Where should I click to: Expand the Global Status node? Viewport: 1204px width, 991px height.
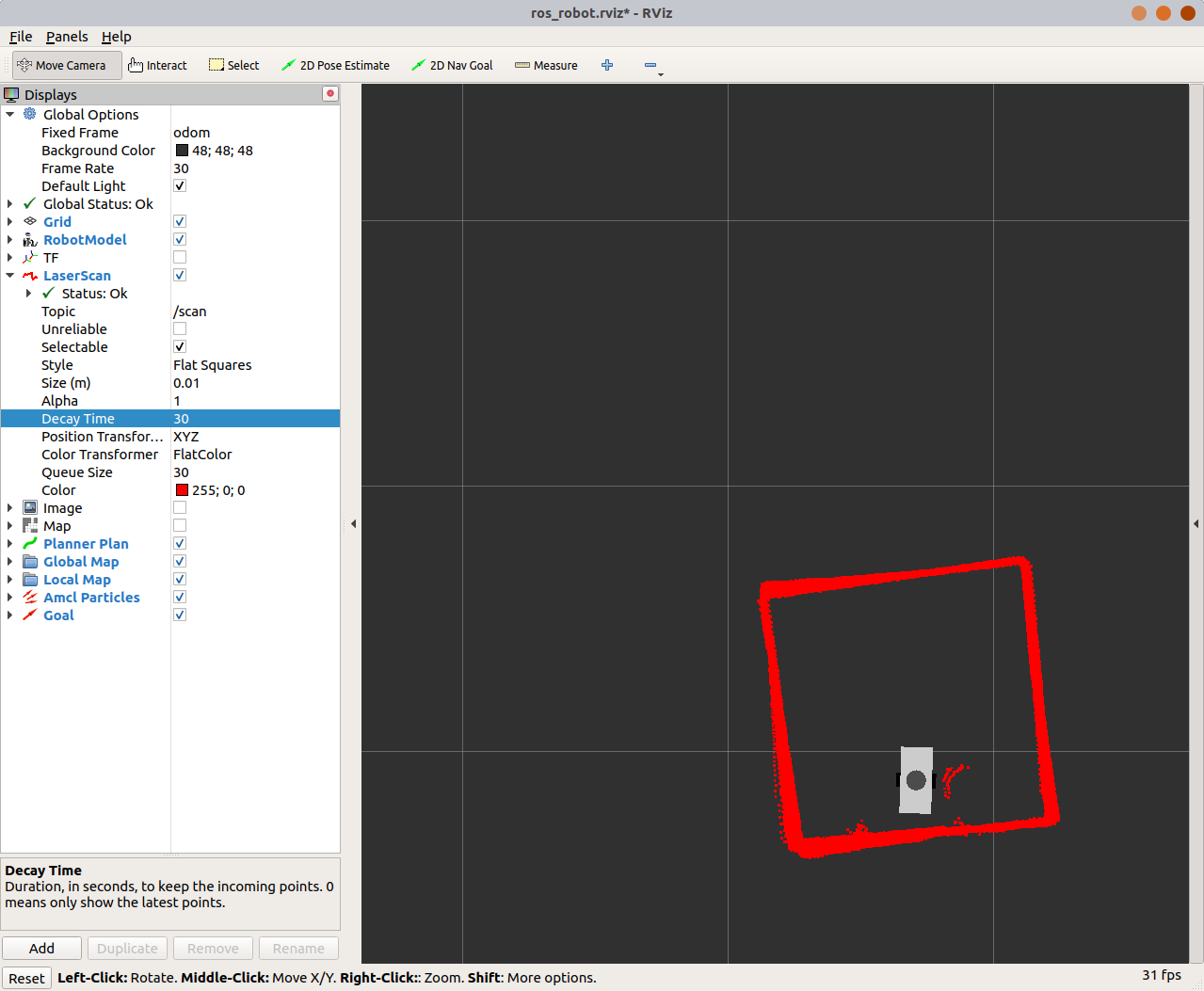[10, 203]
